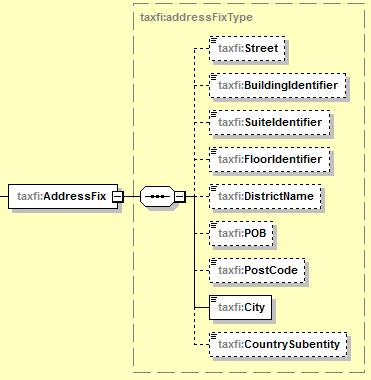
Task: Select the taxfi:SuiteIdentifier element
Action: click(269, 123)
